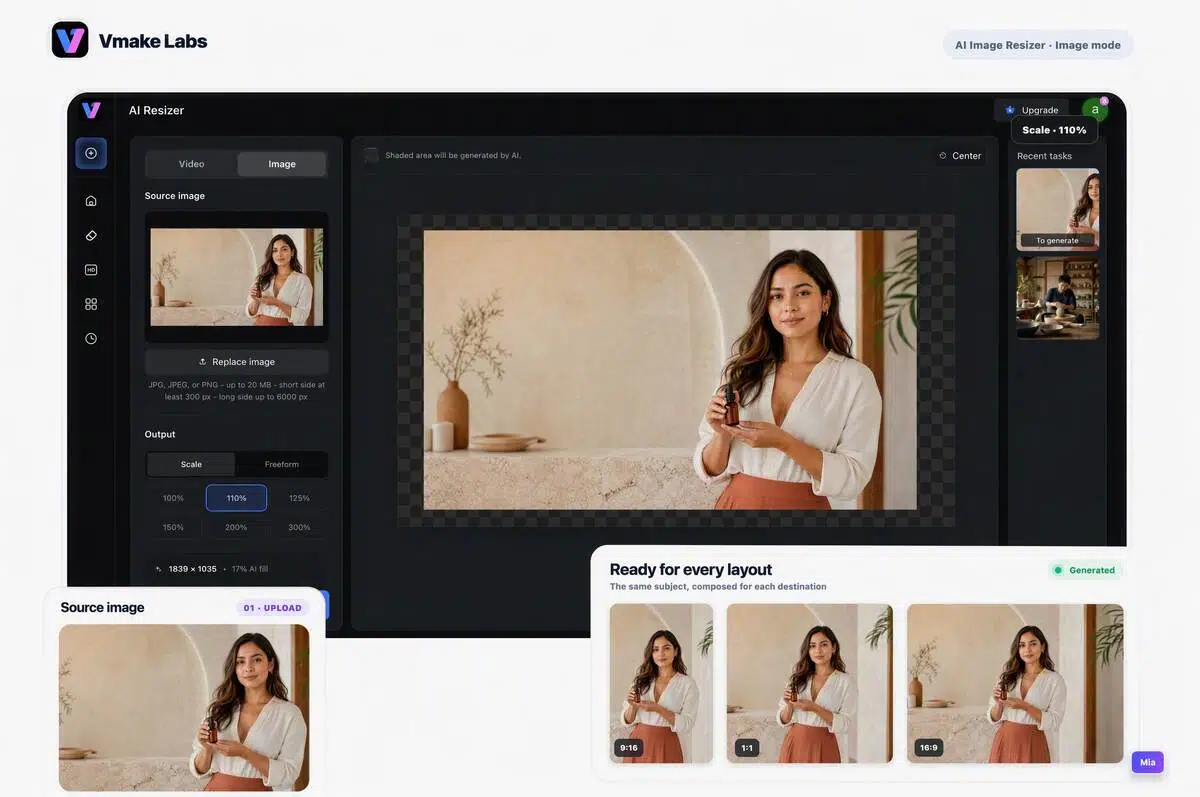The image size is (1200, 797).
Task: Click the '1839 × 1035' dimensions text
Action: coord(193,569)
